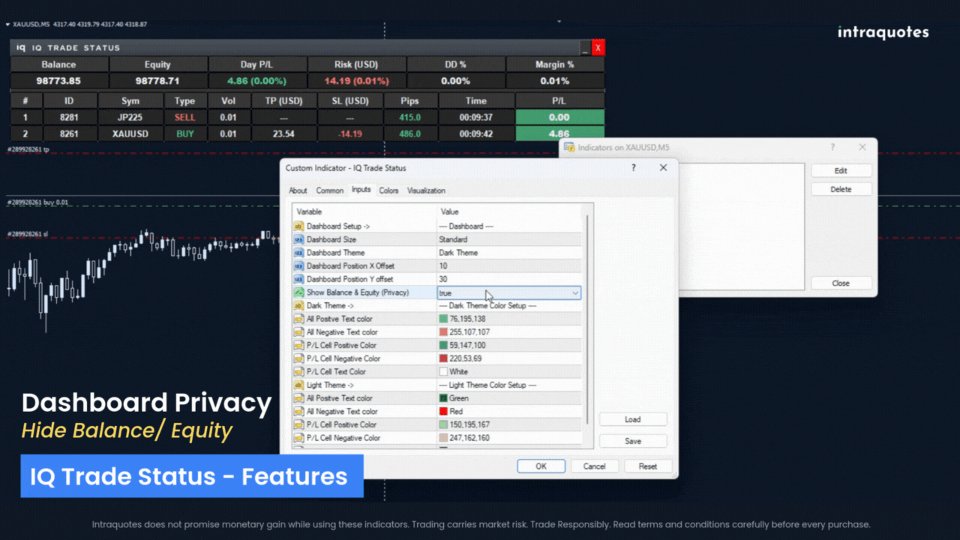
Task: Click the Risk value 14.19 (0.01%)
Action: [x=356, y=81]
